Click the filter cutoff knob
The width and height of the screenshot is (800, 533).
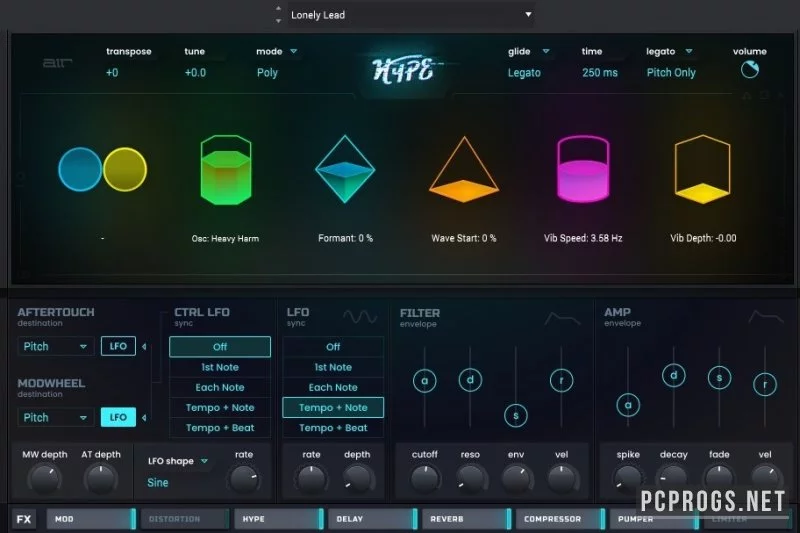tap(424, 479)
